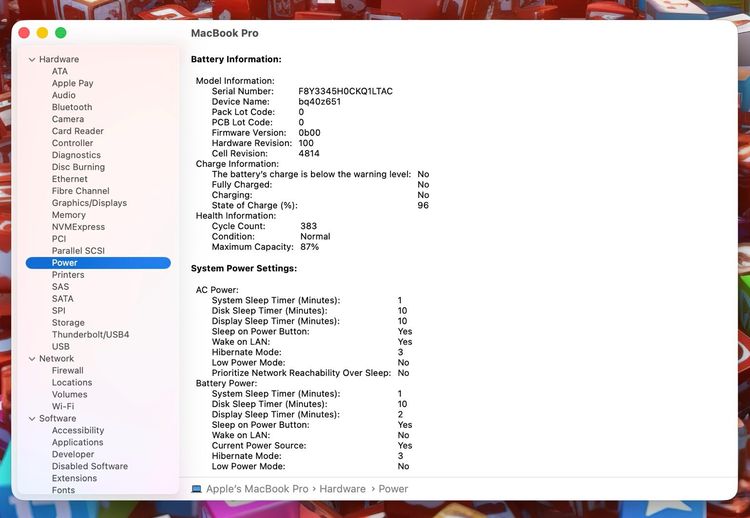The width and height of the screenshot is (750, 518).
Task: Select USB in the hardware list
Action: (61, 347)
